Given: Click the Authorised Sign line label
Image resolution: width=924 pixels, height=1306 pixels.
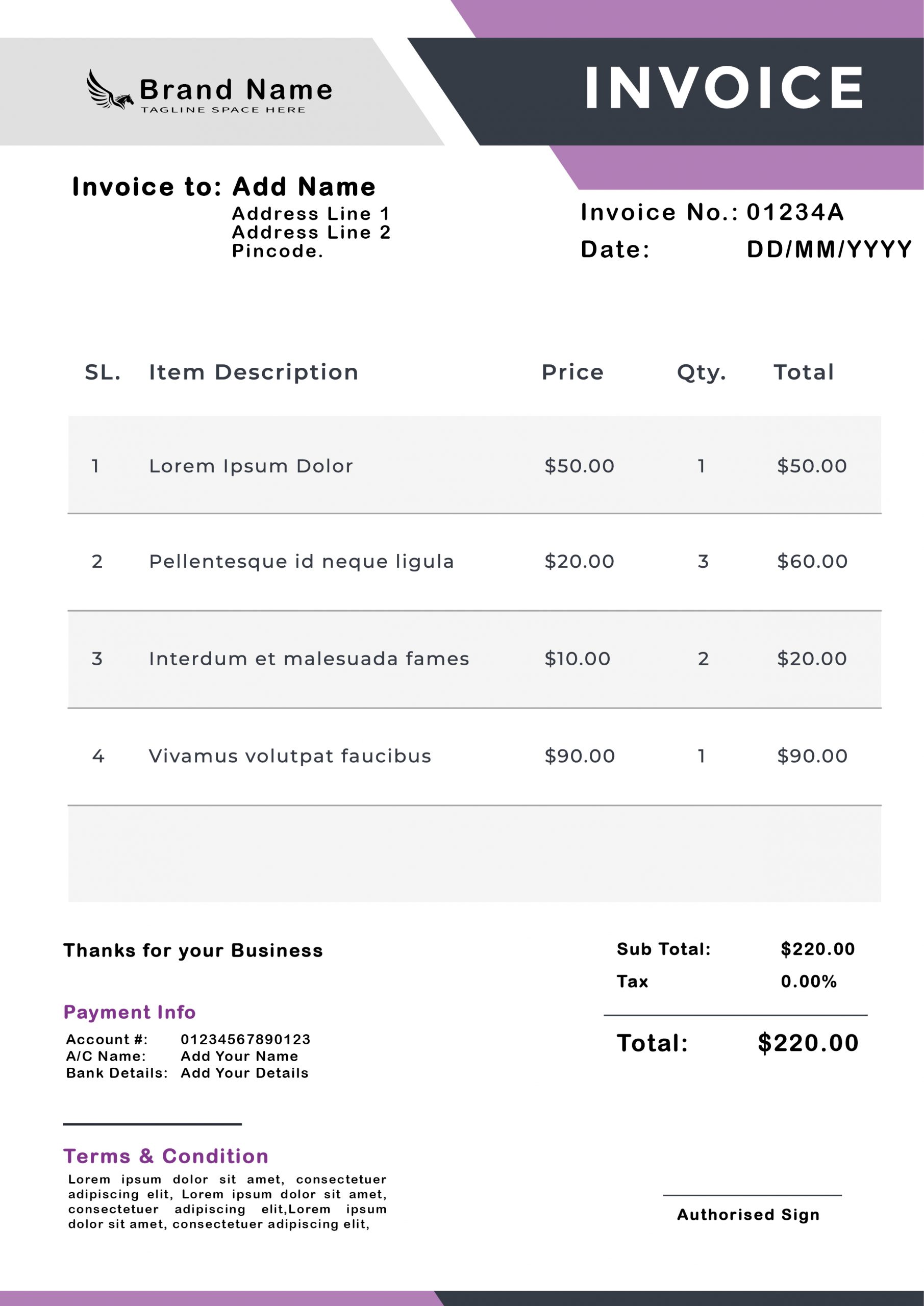Looking at the screenshot, I should tap(747, 1214).
